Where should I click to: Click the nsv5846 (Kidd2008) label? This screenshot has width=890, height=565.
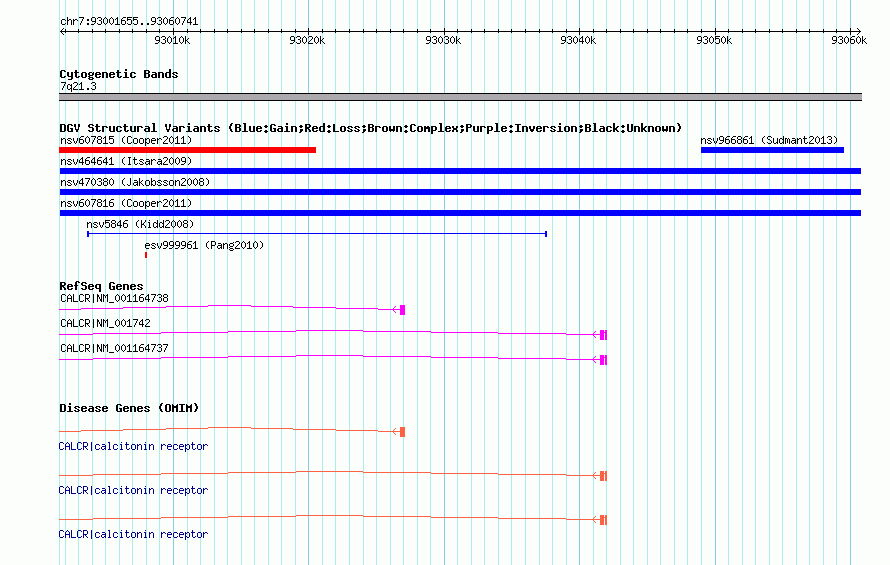pyautogui.click(x=140, y=224)
